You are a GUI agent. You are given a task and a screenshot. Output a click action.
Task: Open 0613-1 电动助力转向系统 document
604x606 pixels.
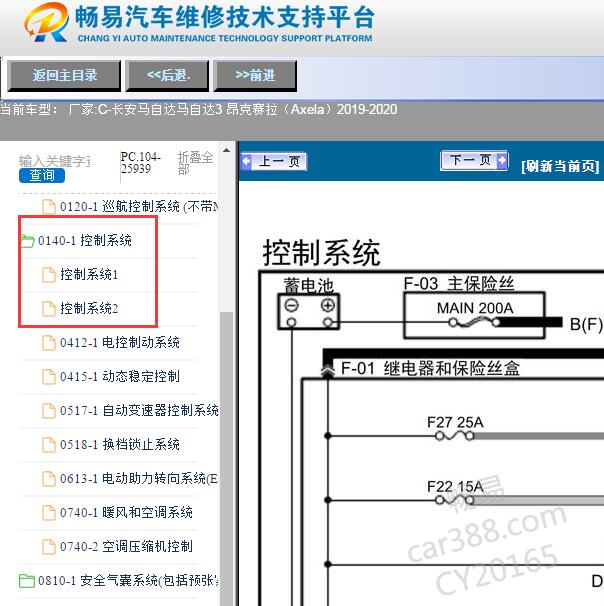click(139, 478)
